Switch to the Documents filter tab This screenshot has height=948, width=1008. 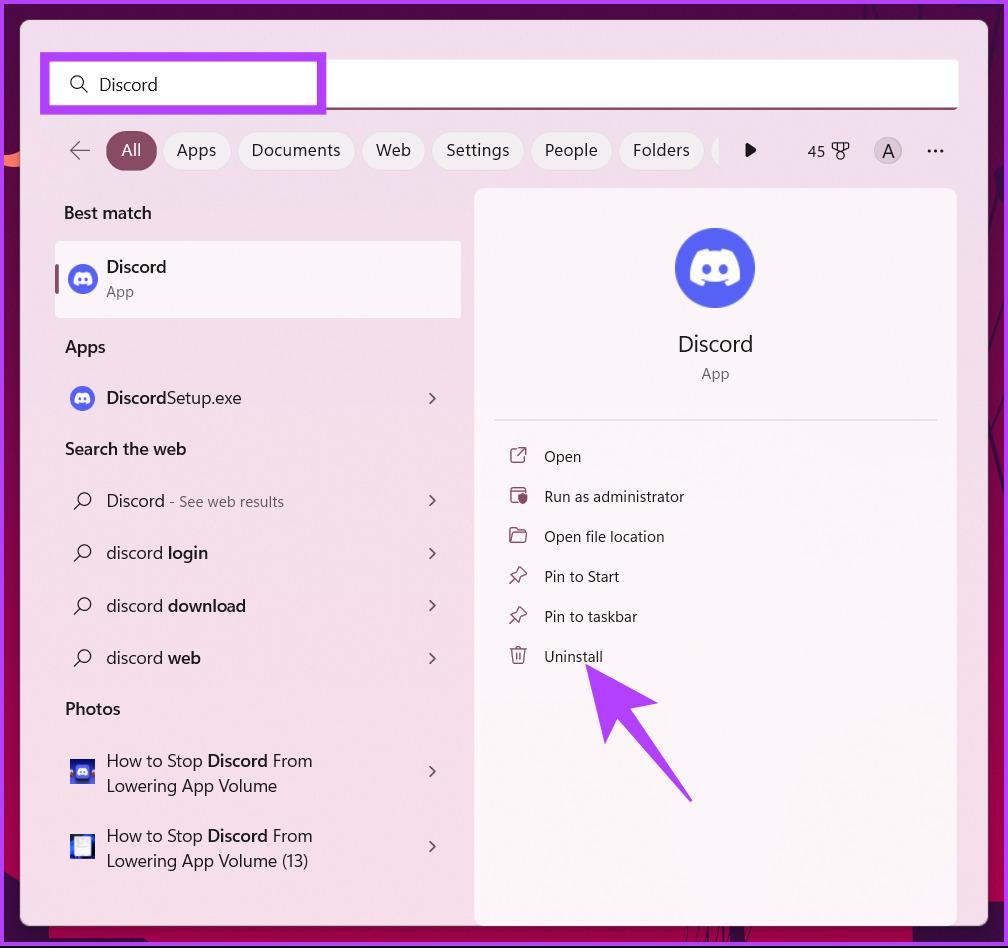point(296,151)
